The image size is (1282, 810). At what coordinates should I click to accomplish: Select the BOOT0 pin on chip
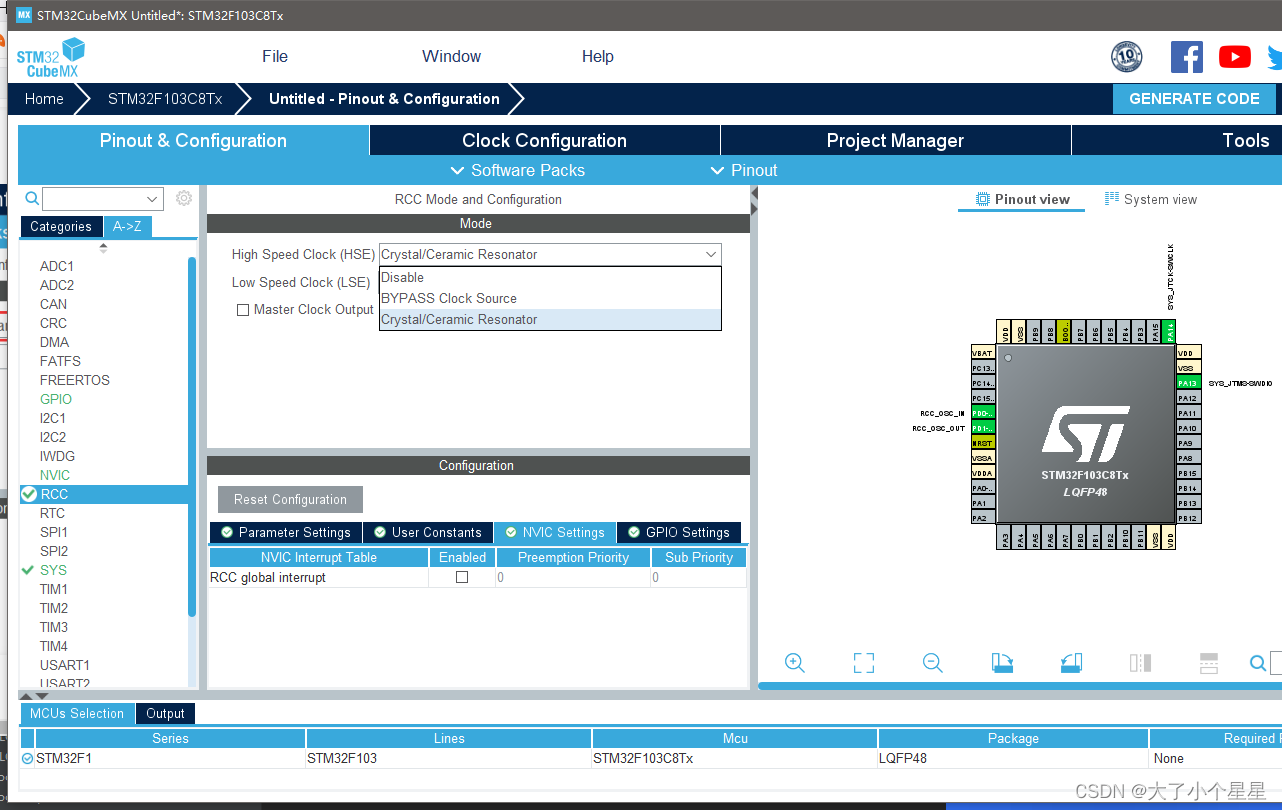(1064, 331)
